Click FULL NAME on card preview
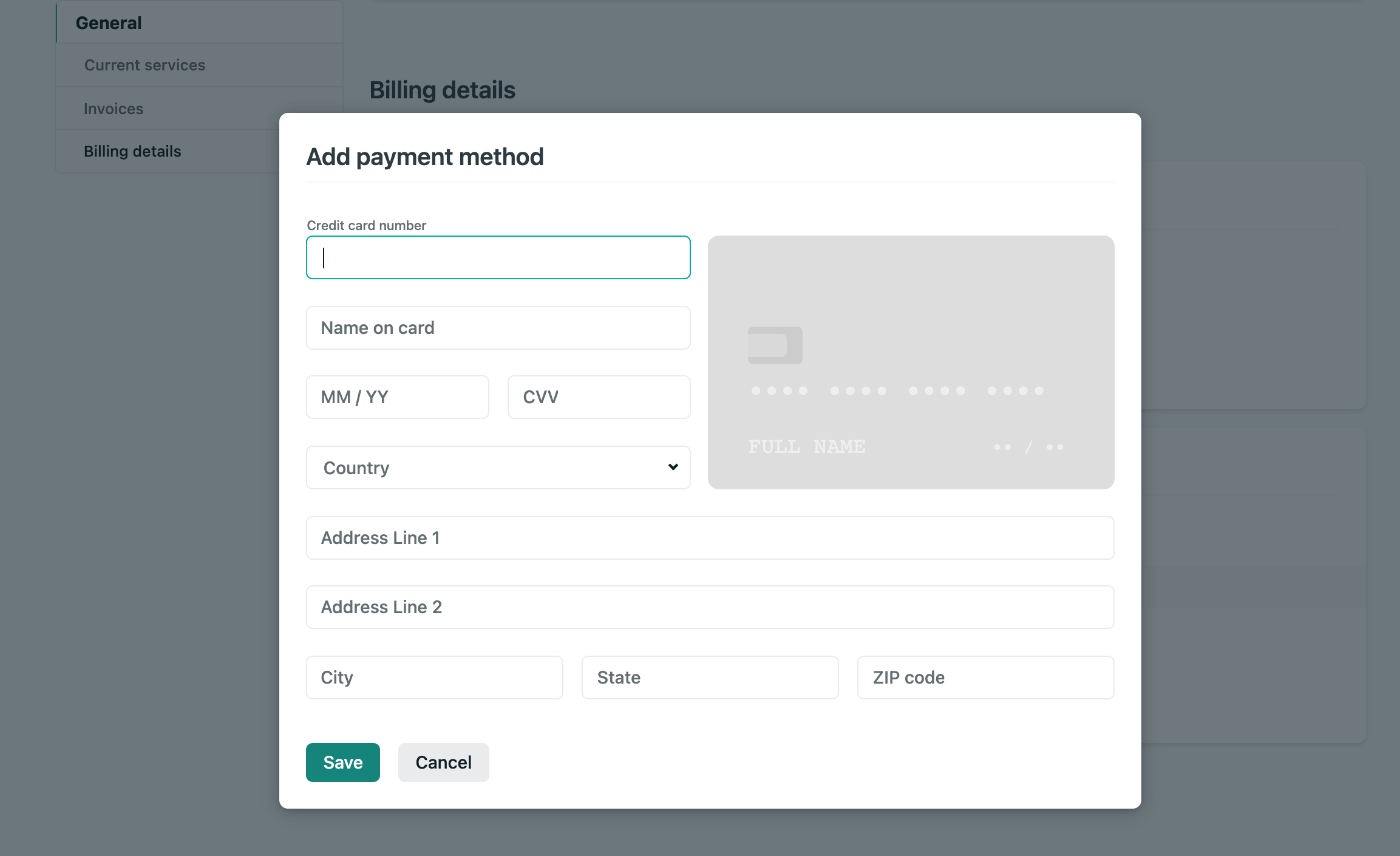Screen dimensions: 1400x856 coord(807,447)
